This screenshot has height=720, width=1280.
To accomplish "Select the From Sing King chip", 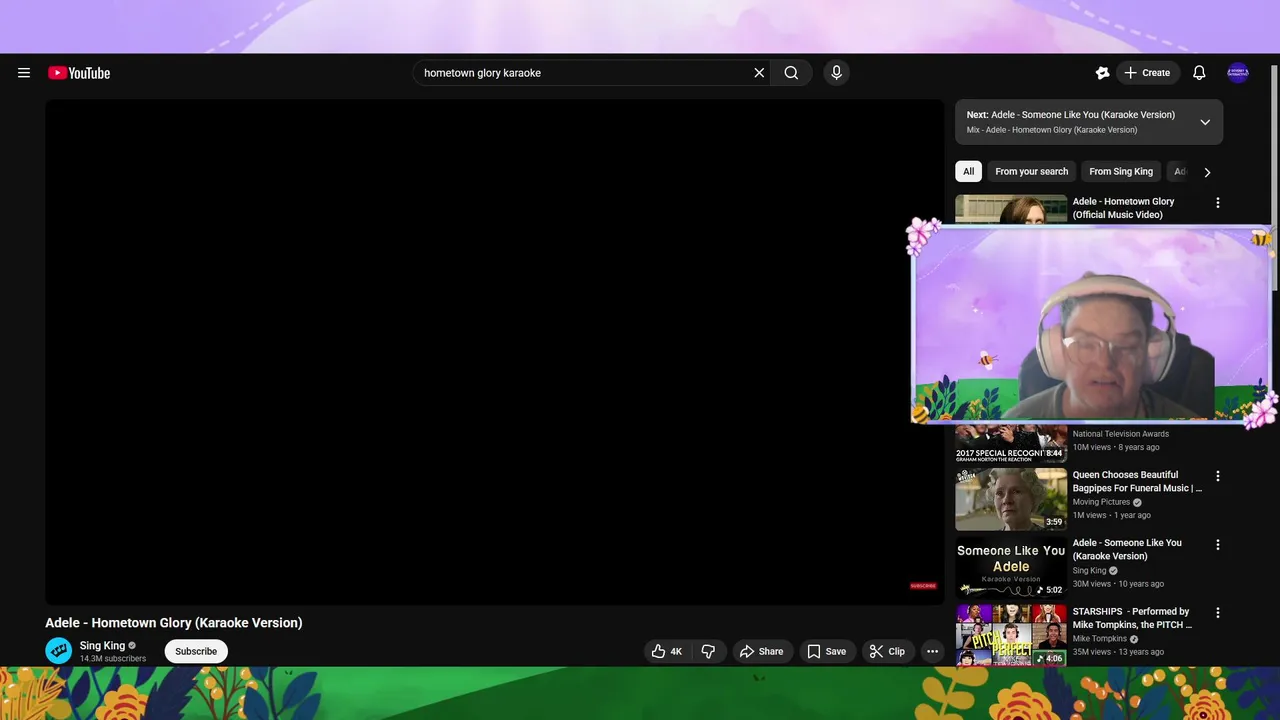I will tap(1121, 171).
